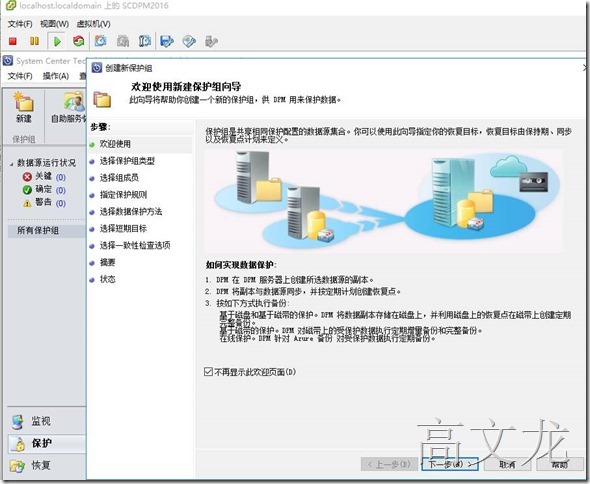Click the disabled Previous step button
590x484 pixels.
(389, 464)
